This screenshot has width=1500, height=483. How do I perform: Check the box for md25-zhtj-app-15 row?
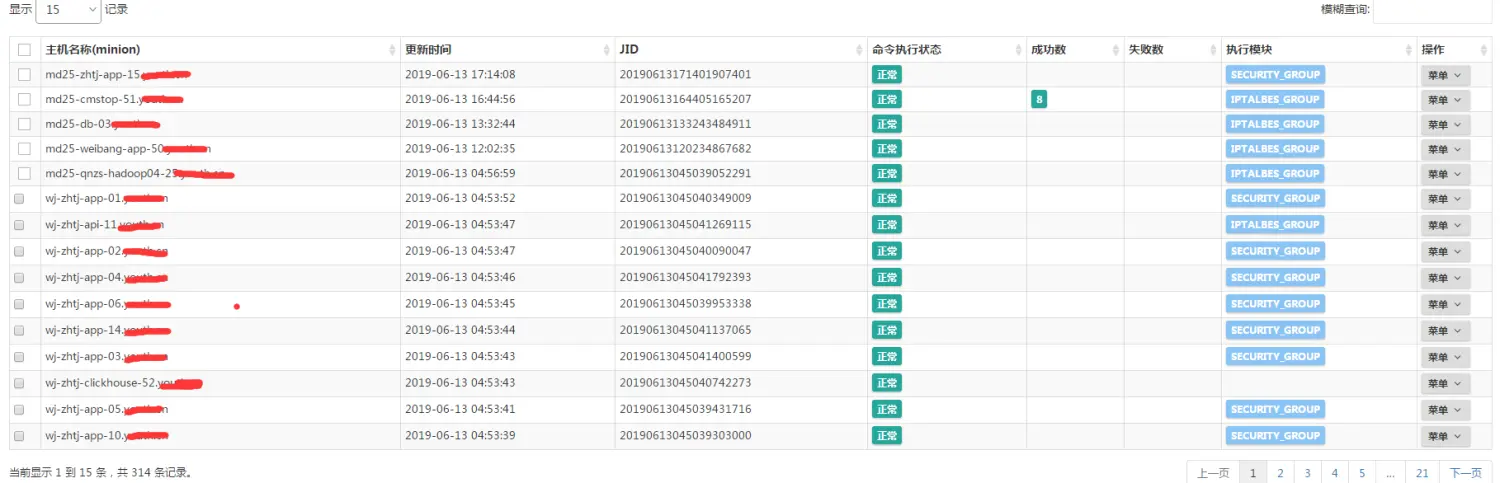coord(24,74)
